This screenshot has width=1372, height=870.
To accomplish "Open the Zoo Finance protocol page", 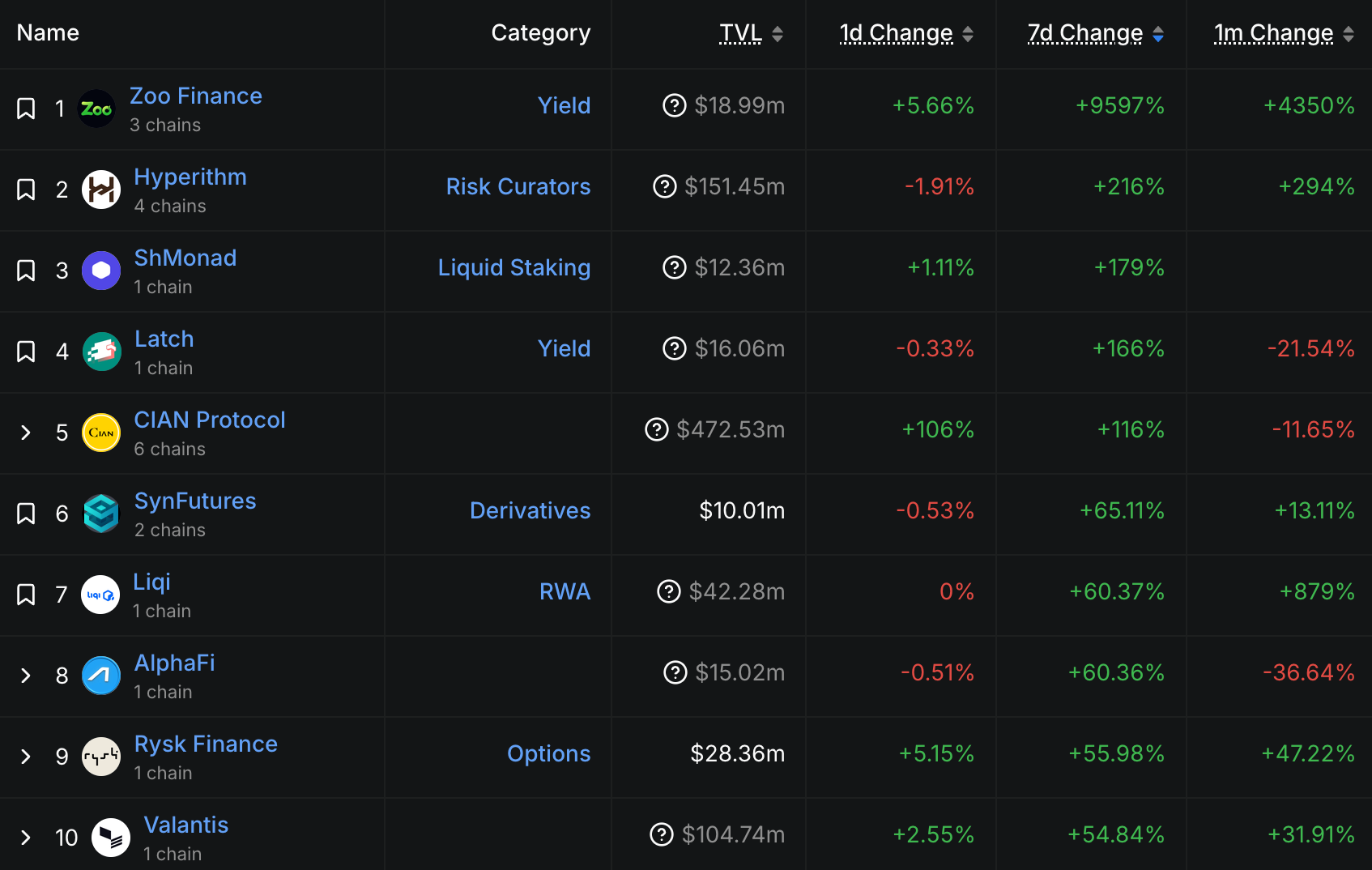I will click(196, 96).
